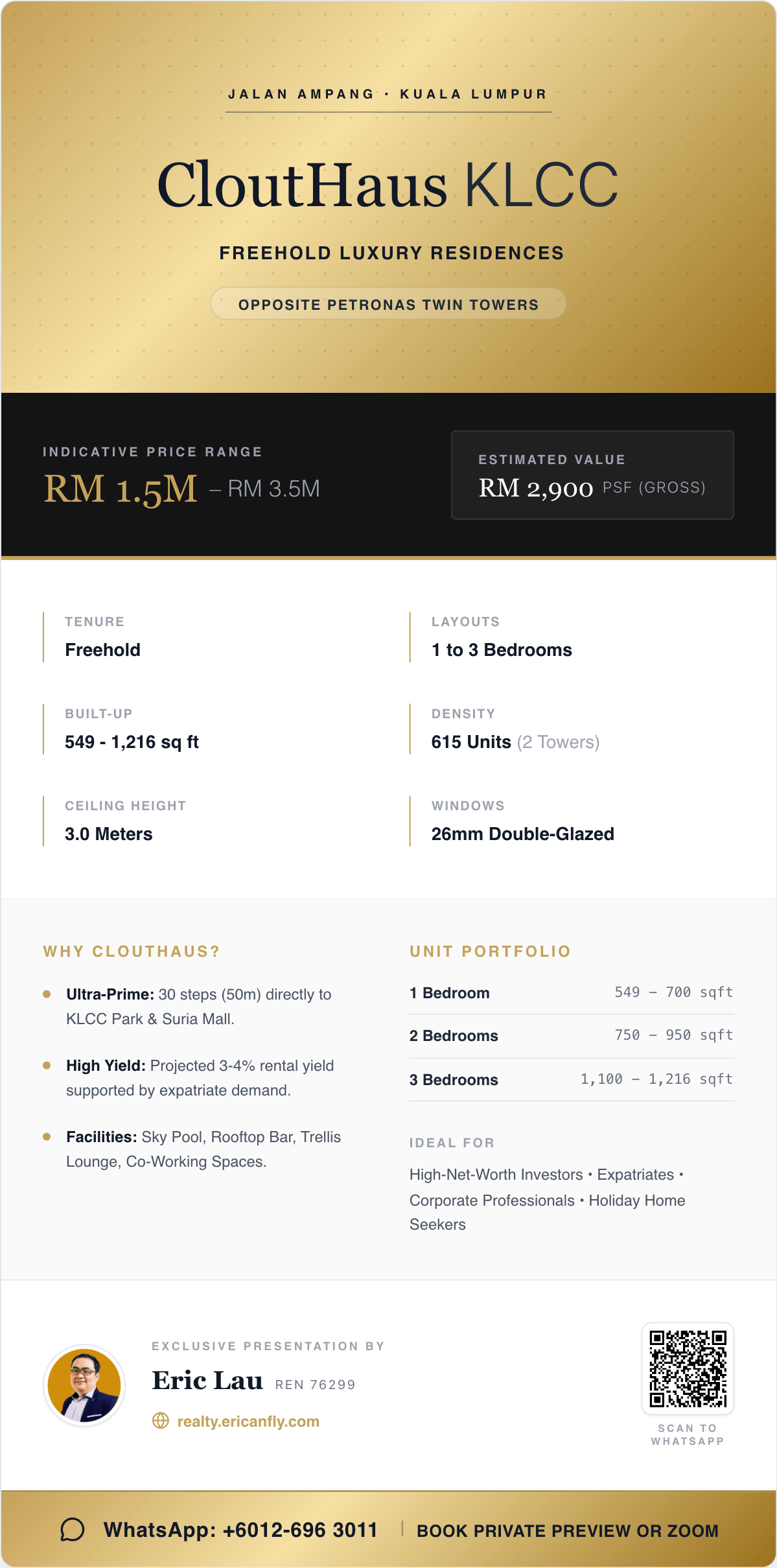The image size is (777, 1568).
Task: Open the realty.ericanfly.com link
Action: pos(248,1422)
